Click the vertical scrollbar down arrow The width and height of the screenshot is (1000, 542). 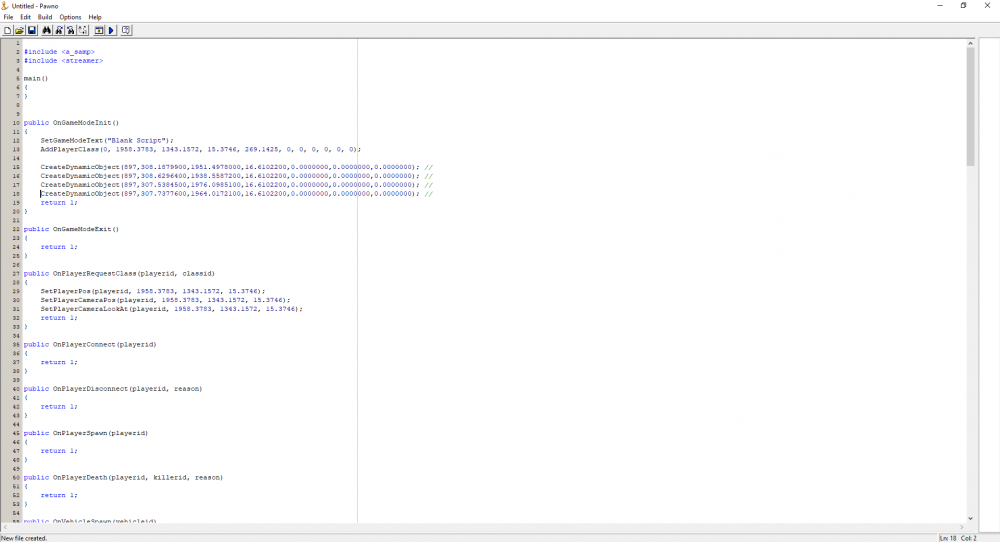[x=970, y=518]
